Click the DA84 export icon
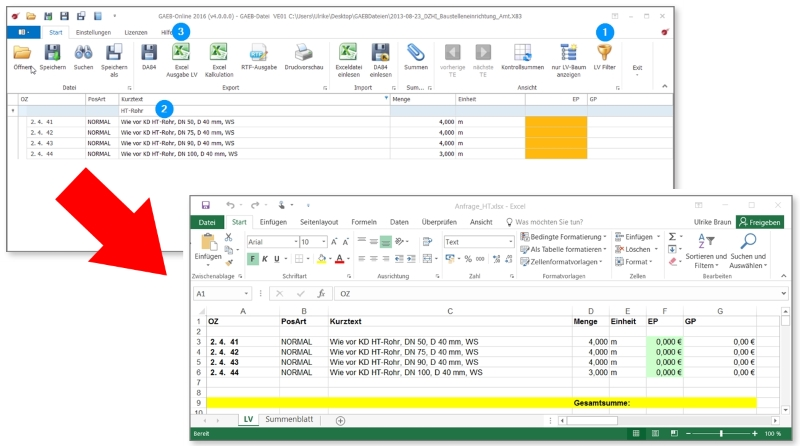 [149, 53]
